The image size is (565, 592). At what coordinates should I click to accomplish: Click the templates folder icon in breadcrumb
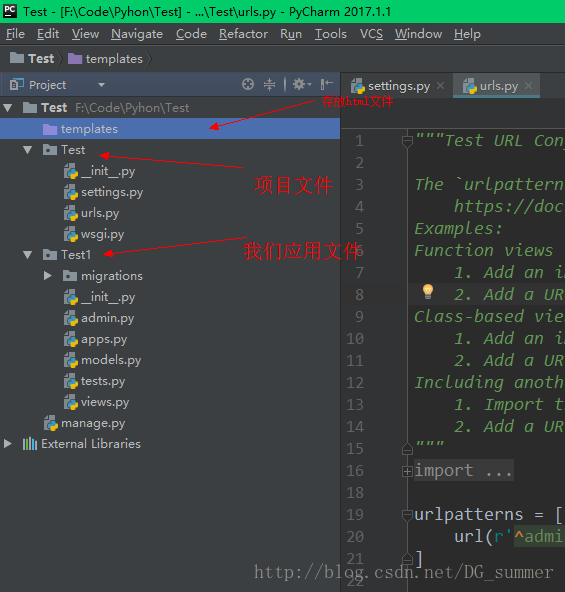(x=75, y=59)
